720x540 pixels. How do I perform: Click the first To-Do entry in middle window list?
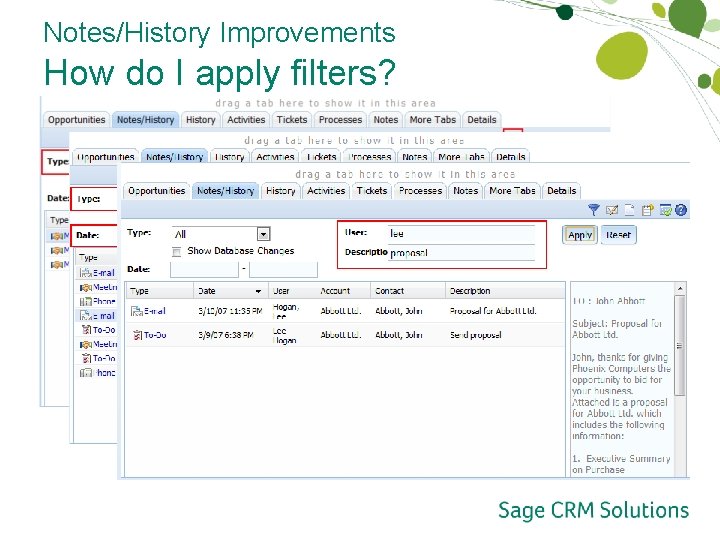tap(98, 330)
